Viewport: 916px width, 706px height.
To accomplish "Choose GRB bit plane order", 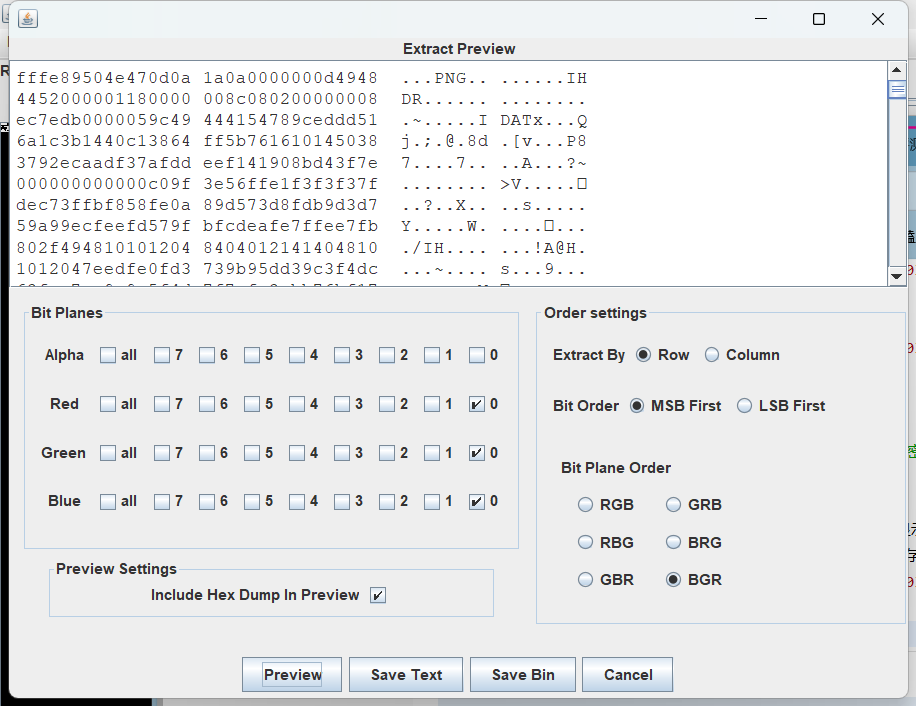I will pyautogui.click(x=674, y=505).
